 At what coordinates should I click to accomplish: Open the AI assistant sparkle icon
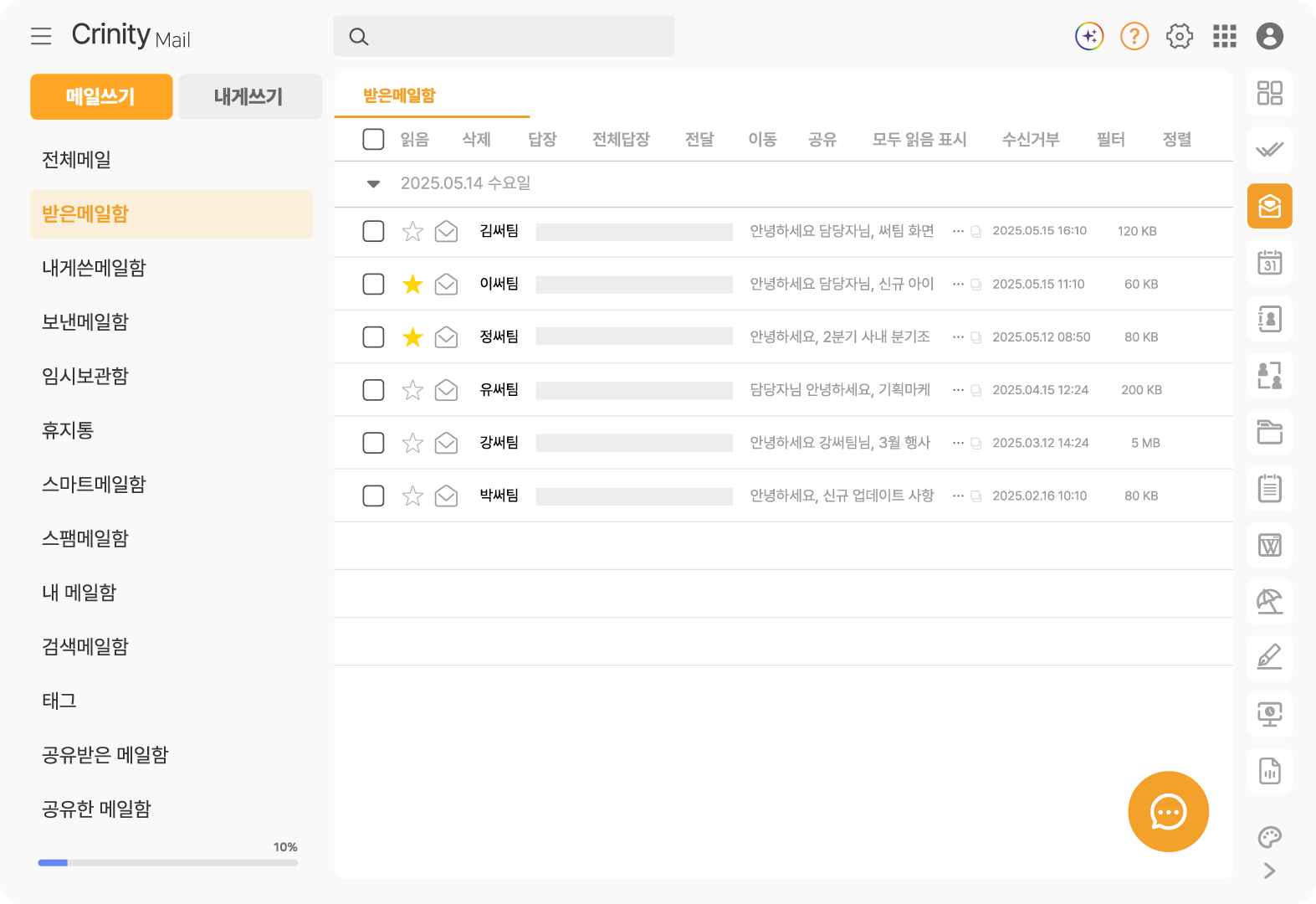pyautogui.click(x=1089, y=36)
